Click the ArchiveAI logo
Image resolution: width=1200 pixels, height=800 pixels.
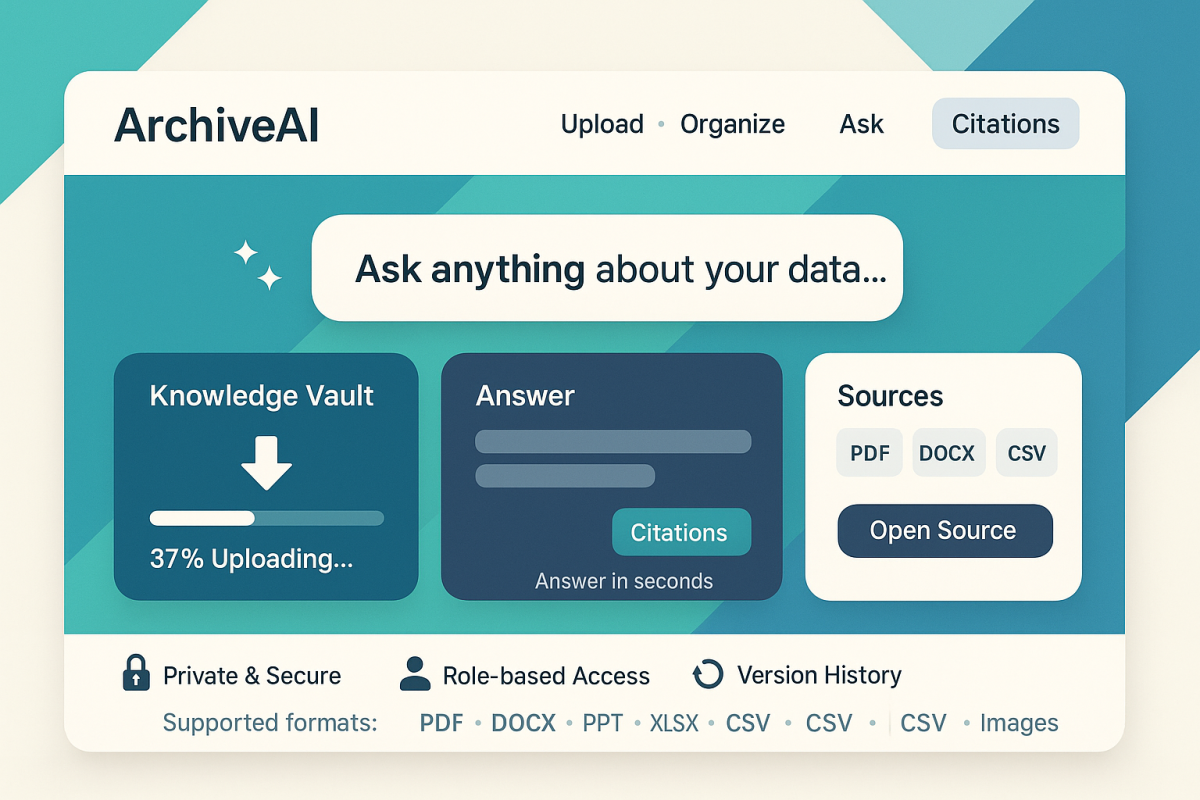[216, 125]
